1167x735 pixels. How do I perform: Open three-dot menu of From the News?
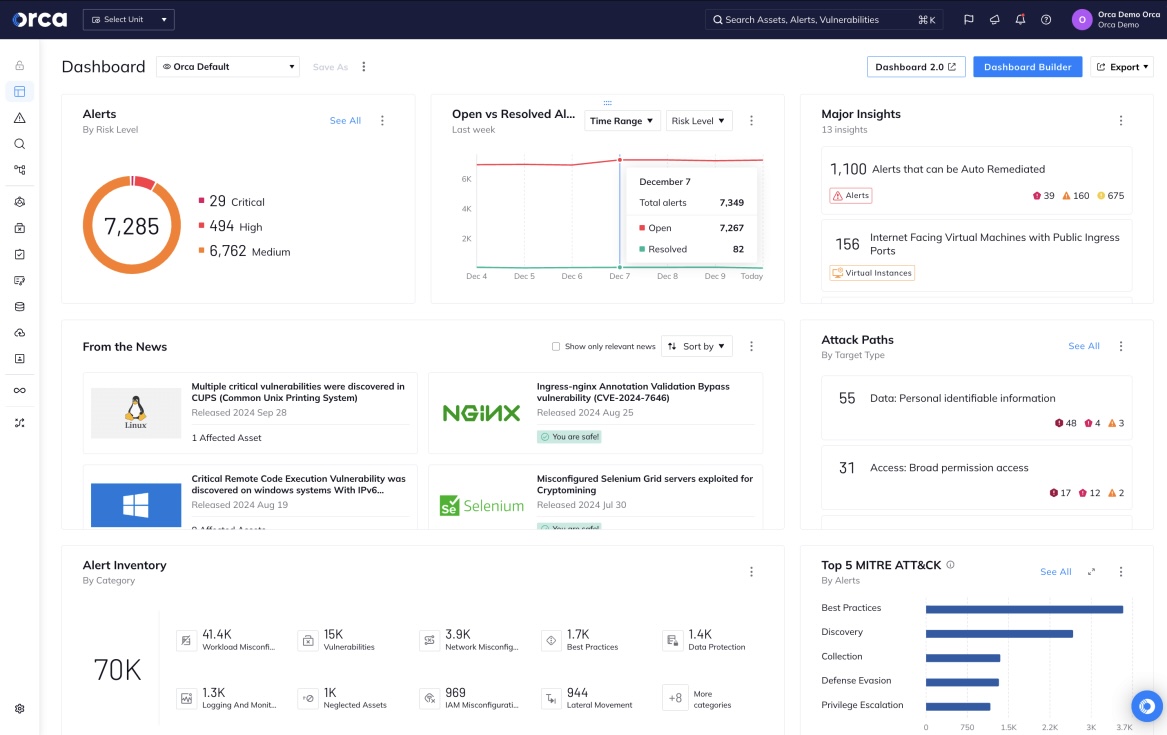[751, 346]
